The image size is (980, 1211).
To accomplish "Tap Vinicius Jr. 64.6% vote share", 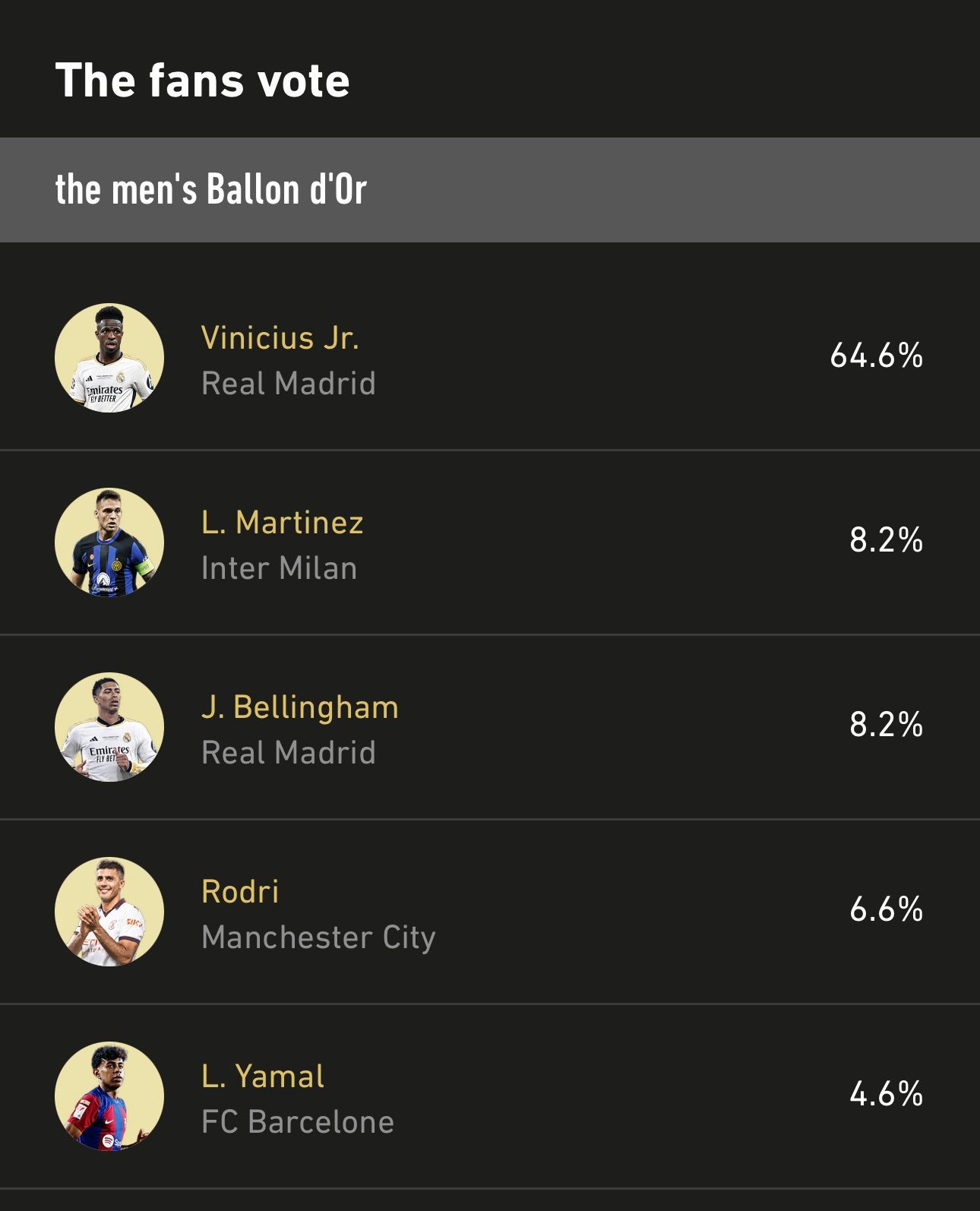I will tap(877, 356).
